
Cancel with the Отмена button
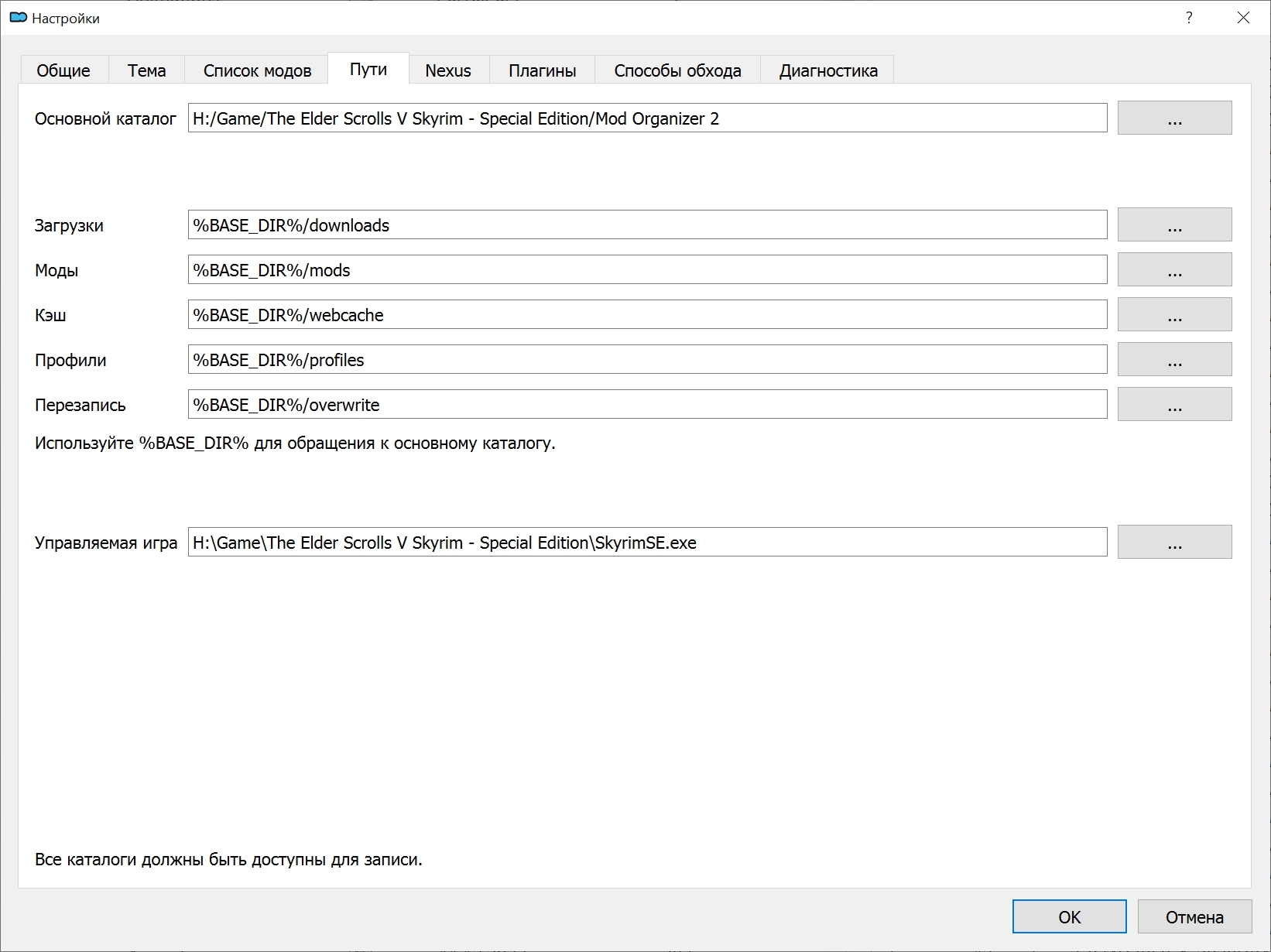tap(1194, 916)
